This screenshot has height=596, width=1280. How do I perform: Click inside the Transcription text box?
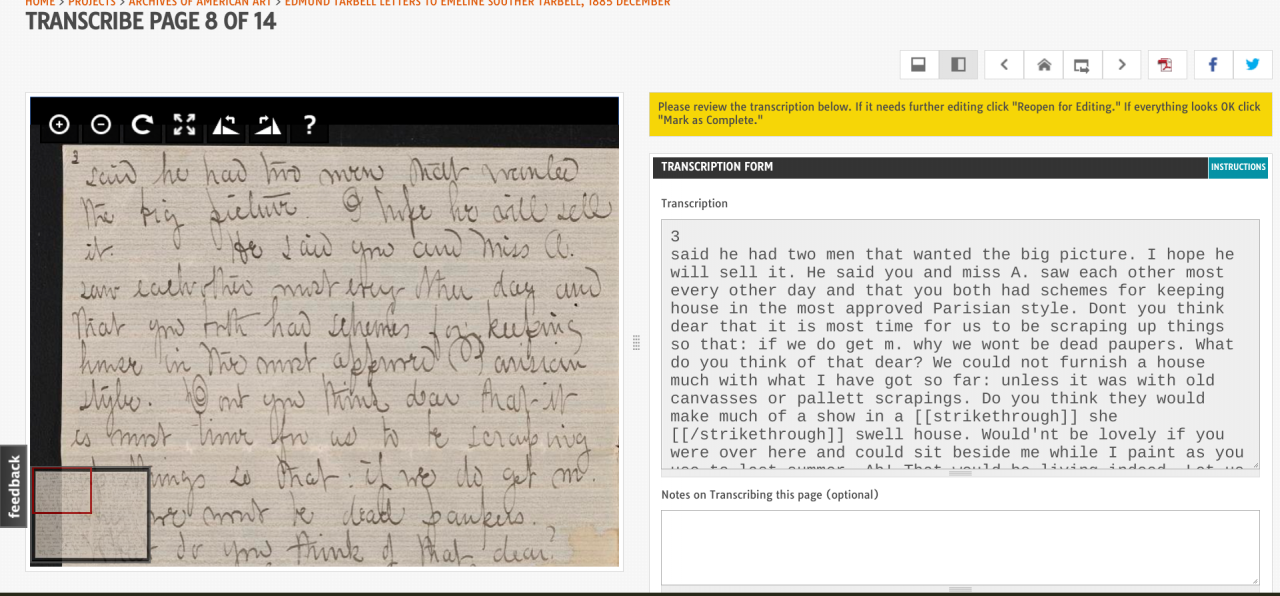coord(960,344)
